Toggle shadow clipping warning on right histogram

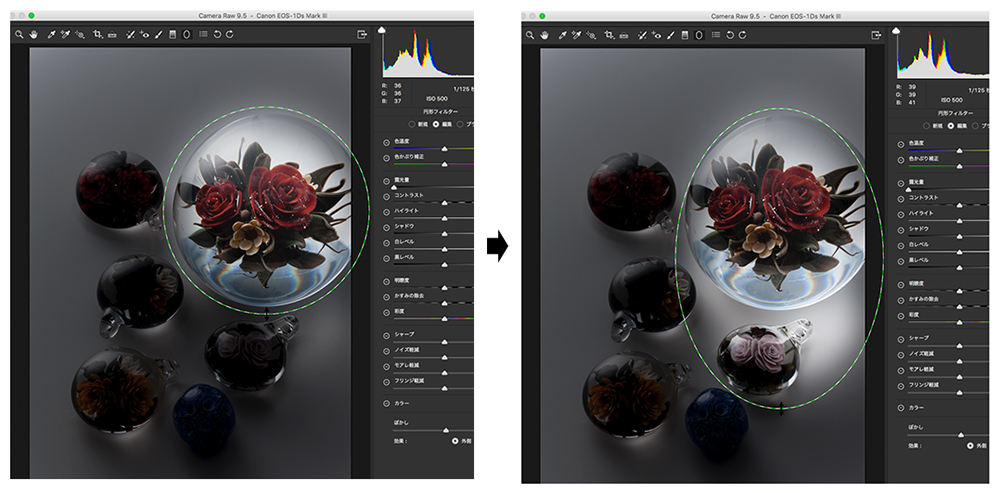click(x=897, y=30)
